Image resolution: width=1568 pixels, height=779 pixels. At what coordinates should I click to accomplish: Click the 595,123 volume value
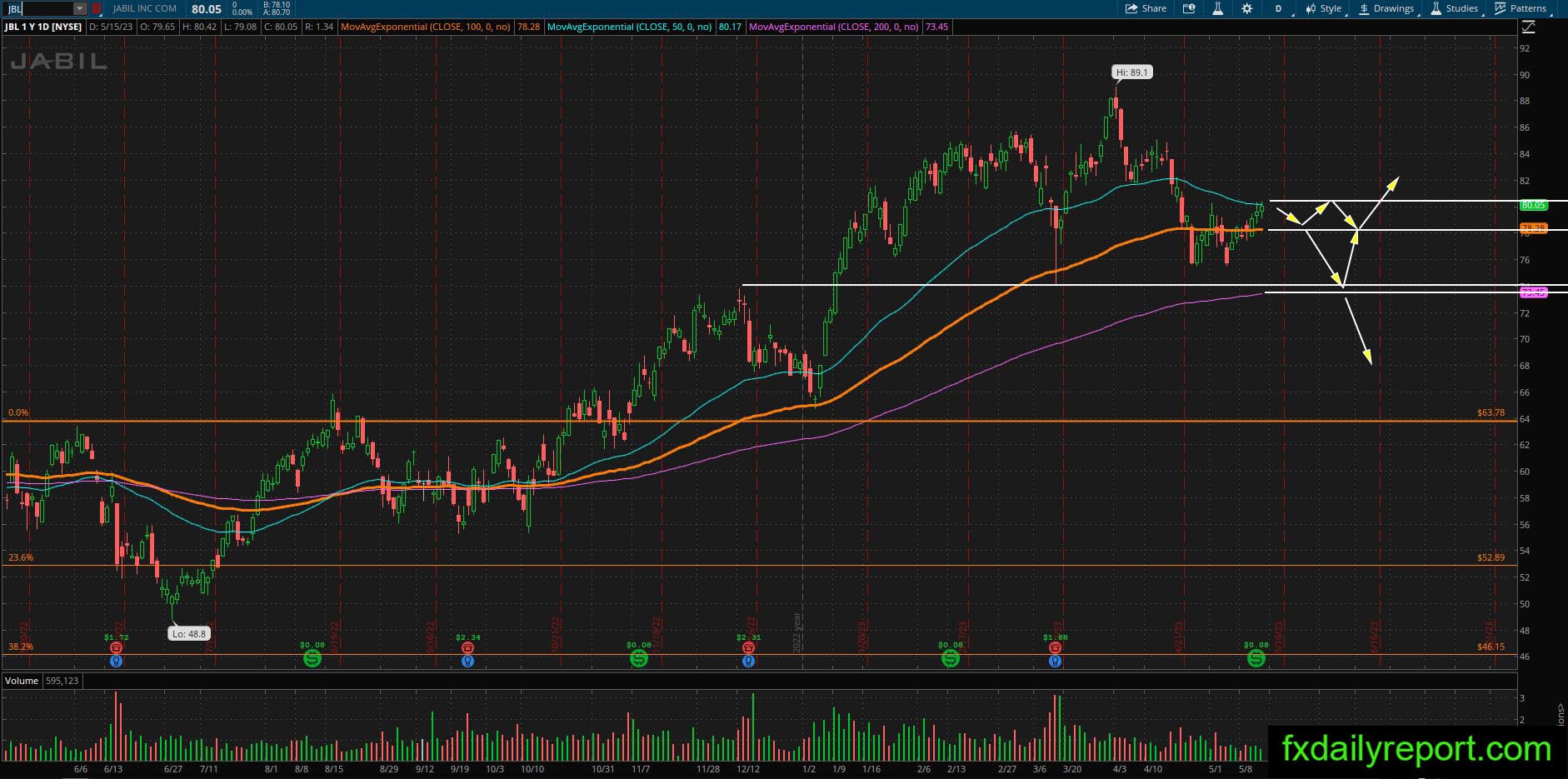point(62,681)
